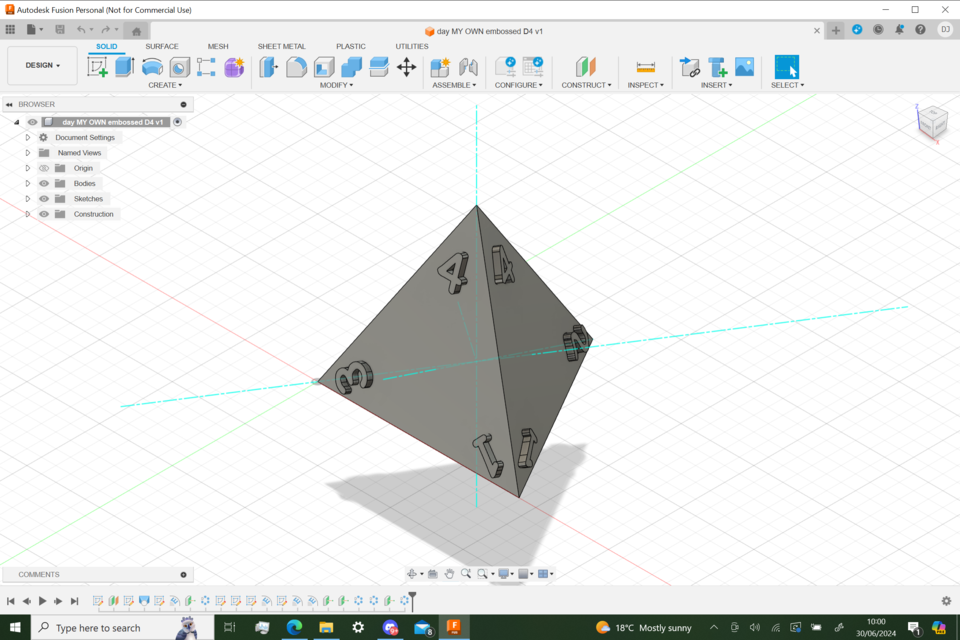
Task: Click the Fit zoom icon
Action: pos(482,573)
